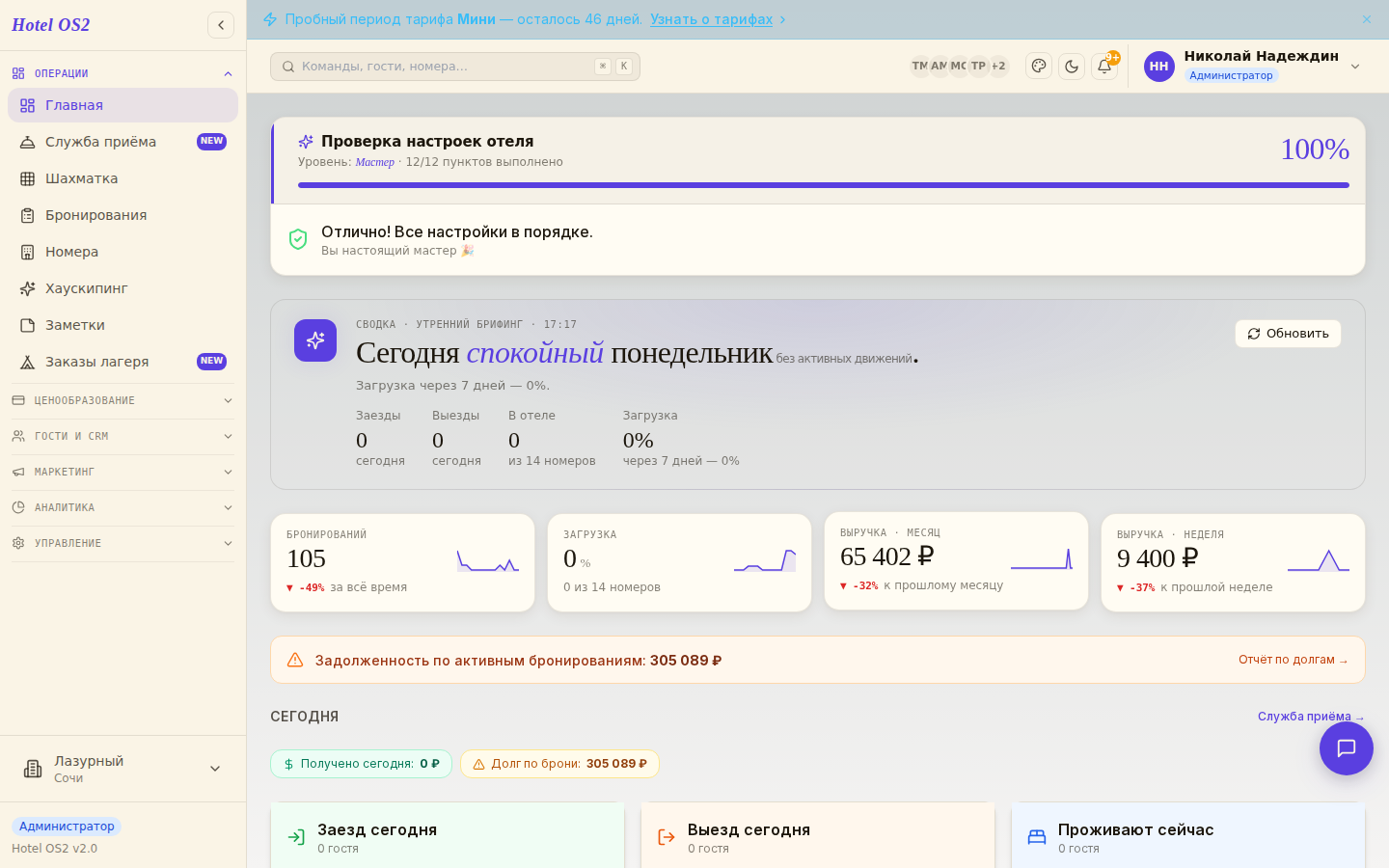Viewport: 1389px width, 868px height.
Task: Click the Получено сегодня 0 ₽ chip
Action: [361, 764]
